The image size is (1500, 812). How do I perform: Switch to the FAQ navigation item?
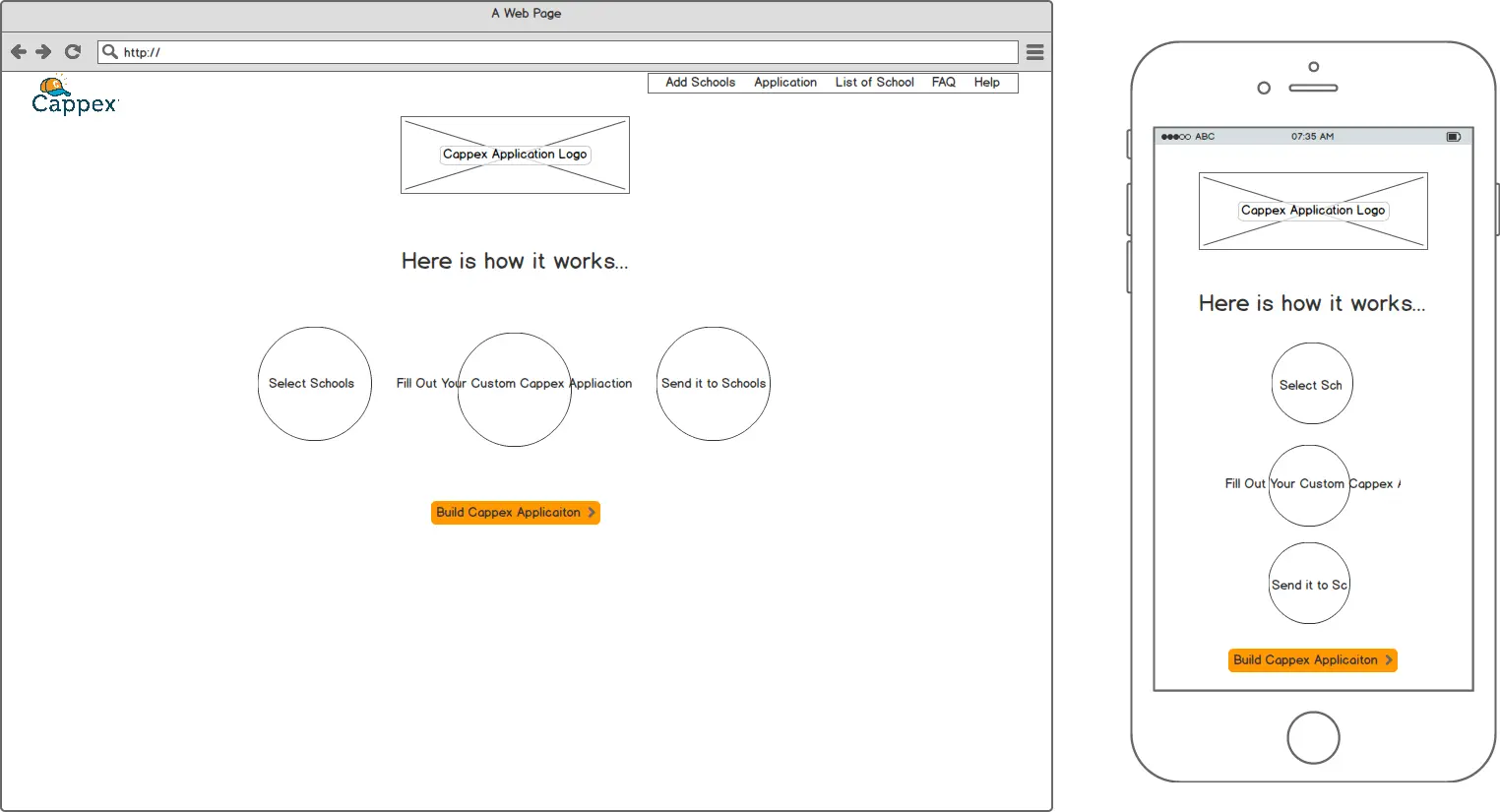[x=942, y=83]
